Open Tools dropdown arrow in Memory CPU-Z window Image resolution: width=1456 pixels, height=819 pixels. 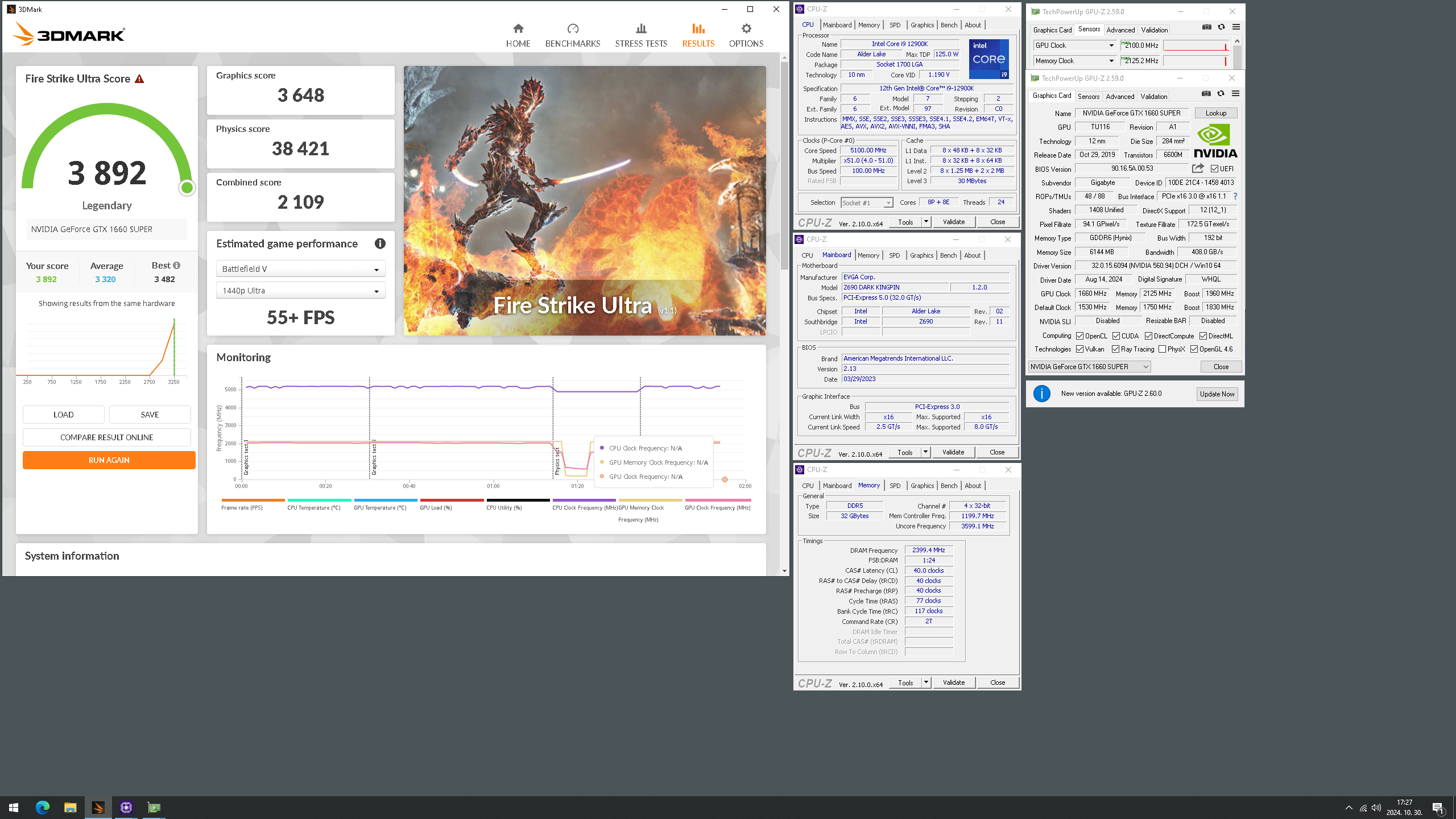(926, 682)
